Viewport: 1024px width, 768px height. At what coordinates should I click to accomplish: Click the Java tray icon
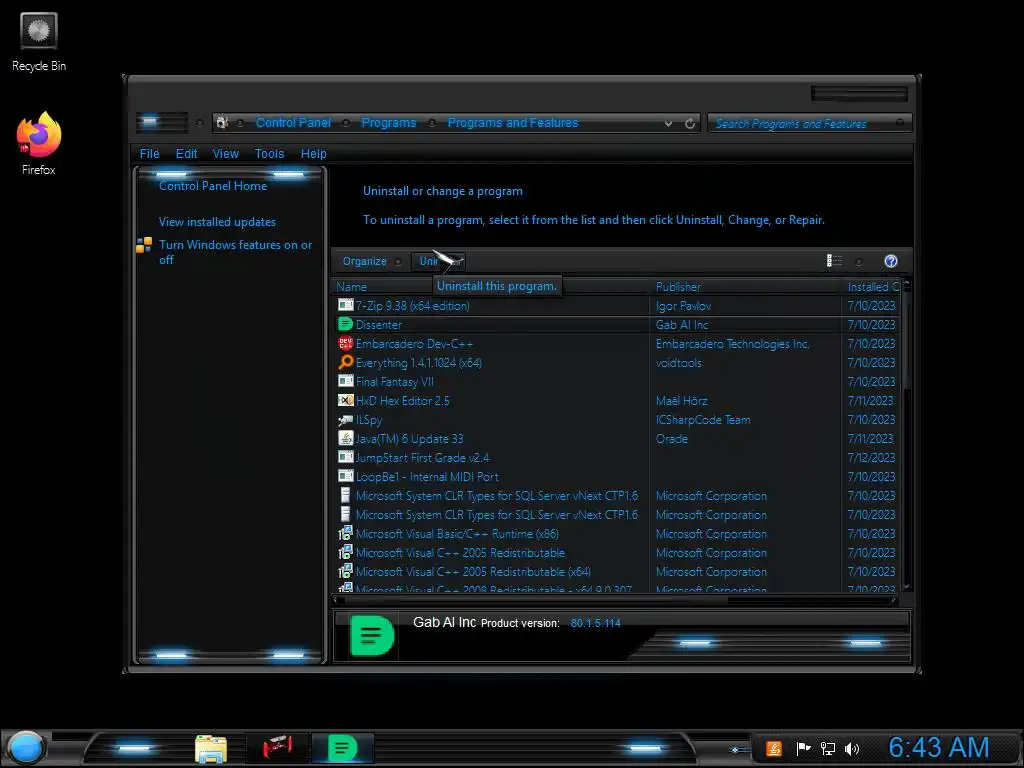(x=774, y=748)
